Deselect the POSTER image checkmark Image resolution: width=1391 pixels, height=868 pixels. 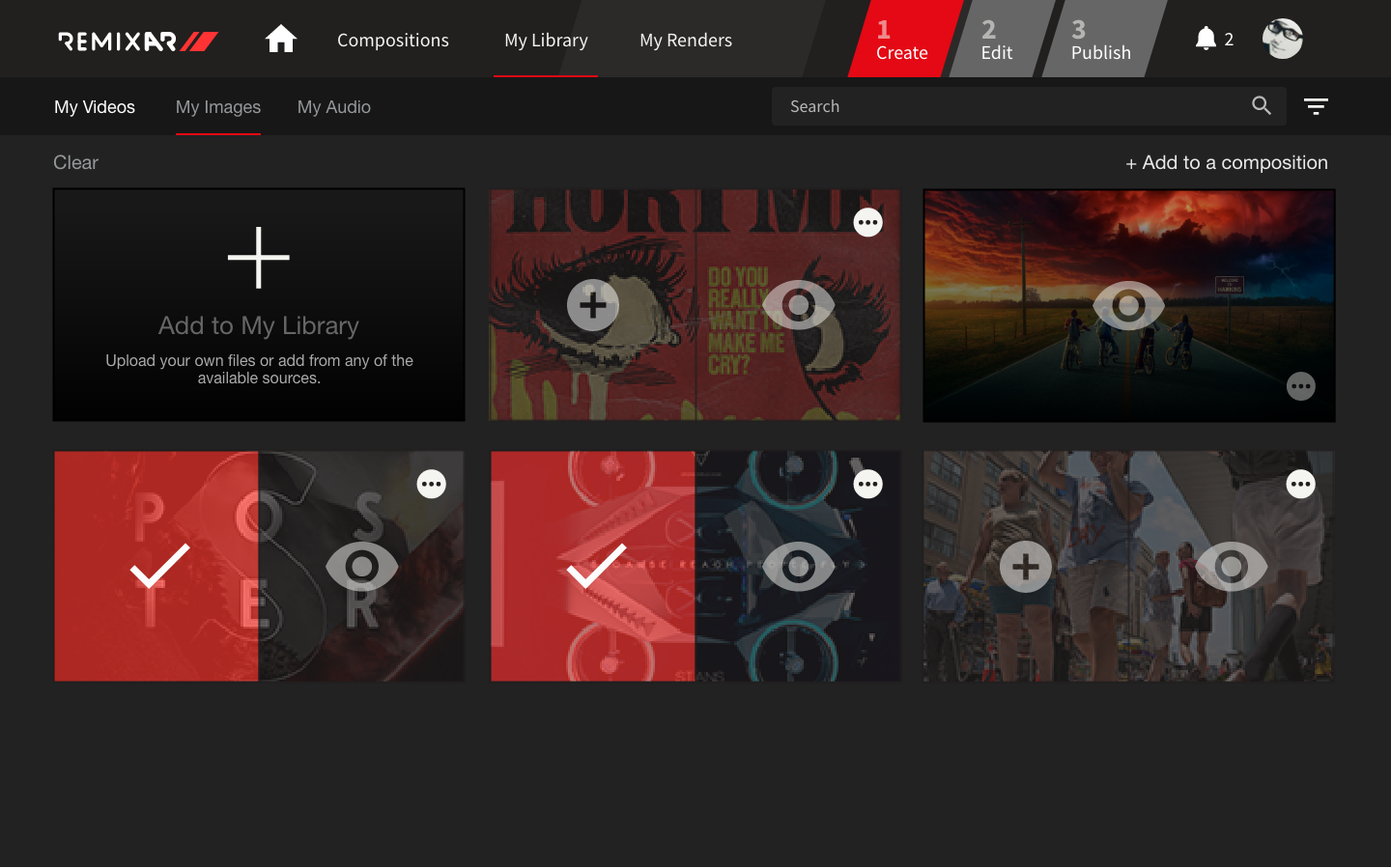159,566
